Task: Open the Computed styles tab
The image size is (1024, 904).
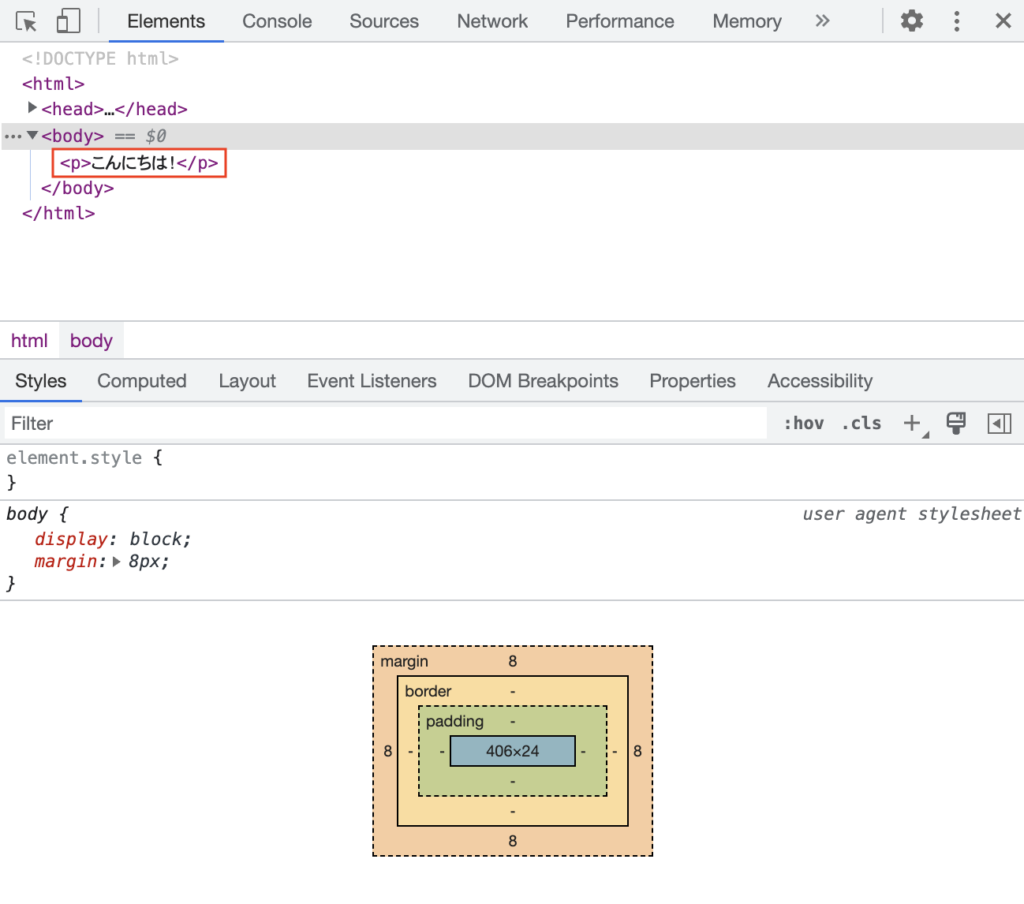Action: click(x=142, y=381)
